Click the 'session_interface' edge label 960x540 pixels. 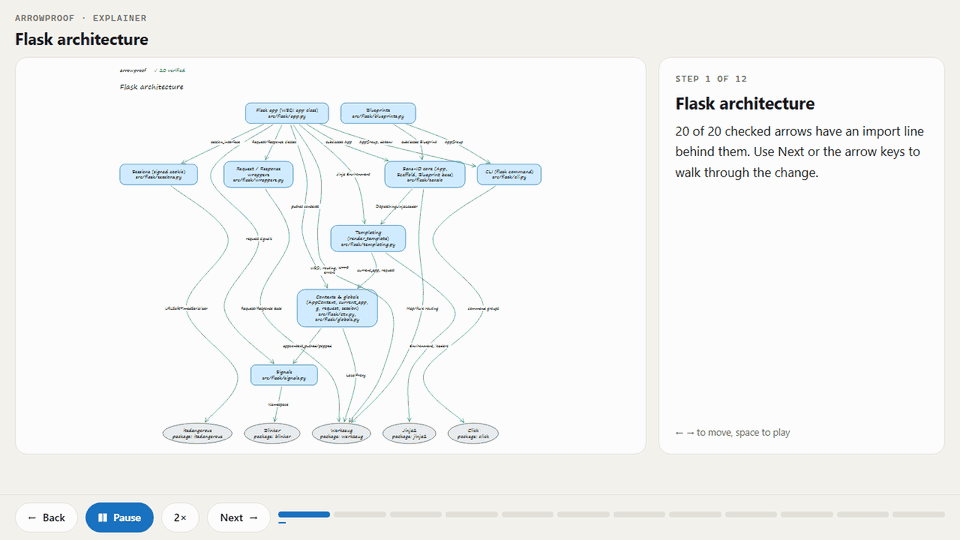point(225,142)
